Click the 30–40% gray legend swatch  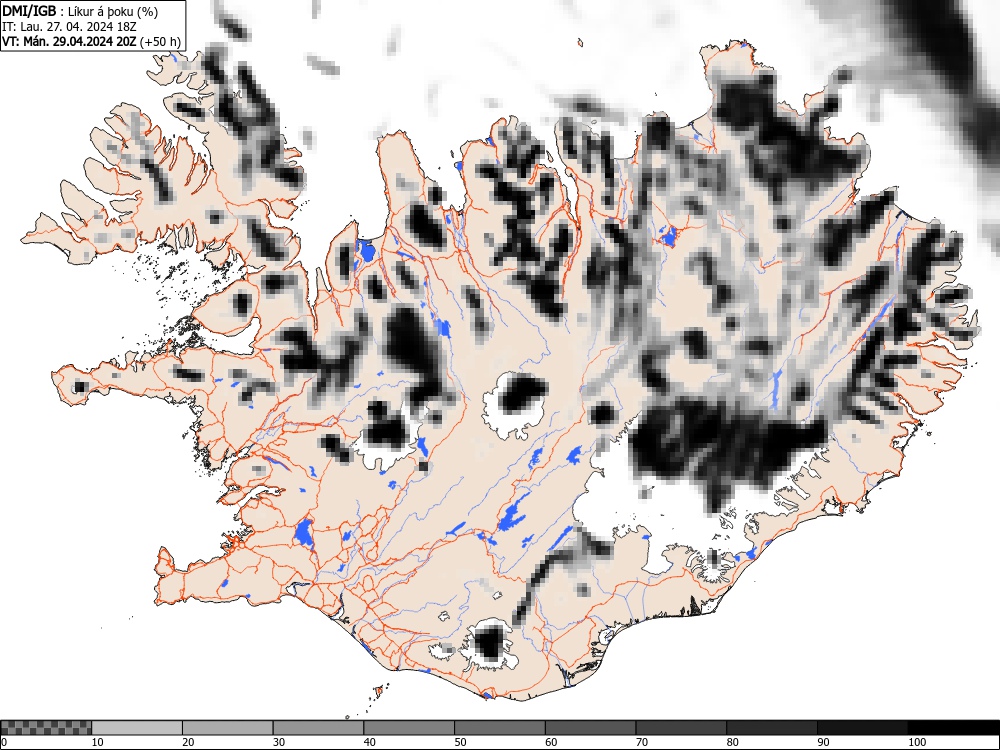tap(318, 728)
